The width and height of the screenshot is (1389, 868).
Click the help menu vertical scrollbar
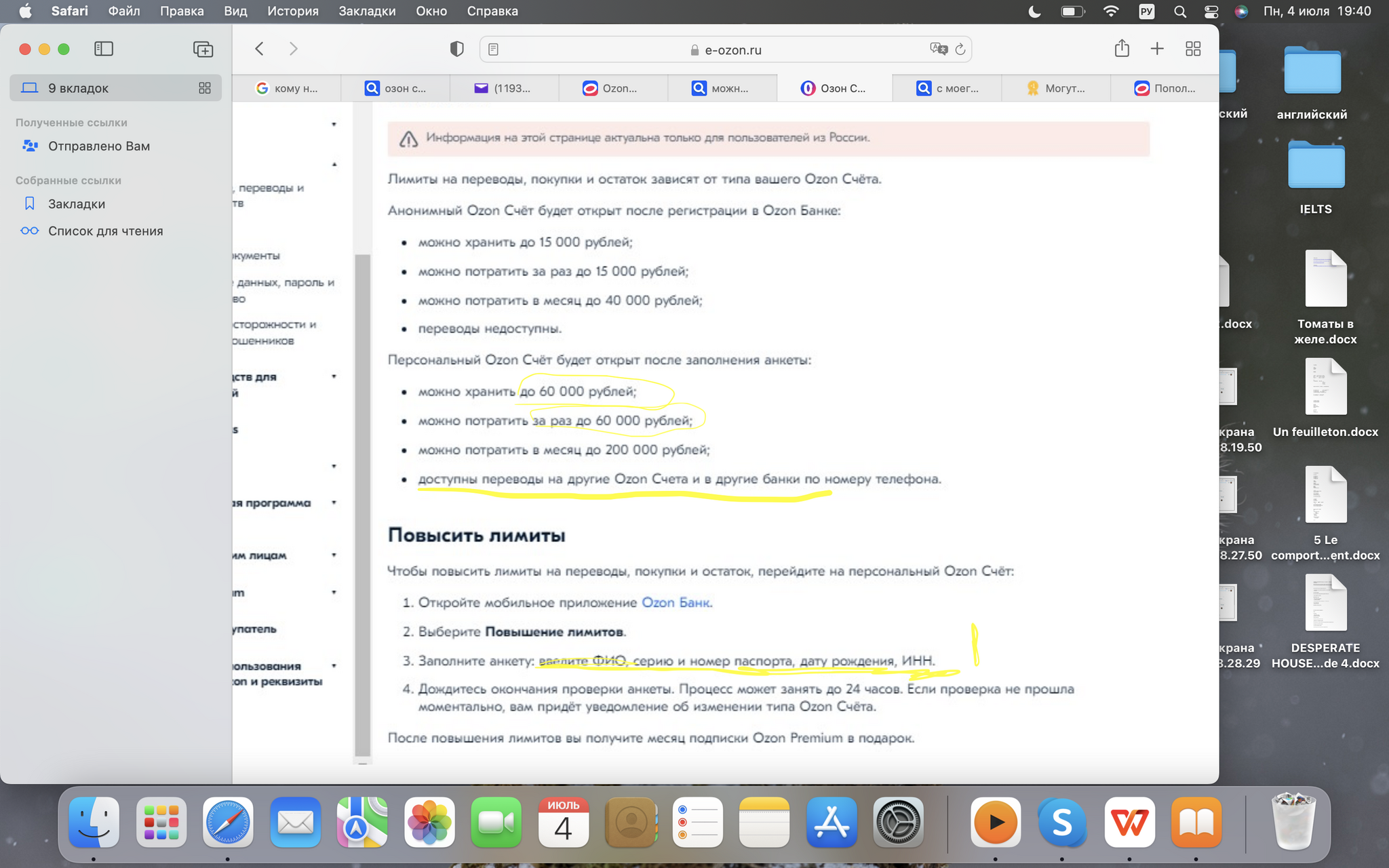[362, 505]
